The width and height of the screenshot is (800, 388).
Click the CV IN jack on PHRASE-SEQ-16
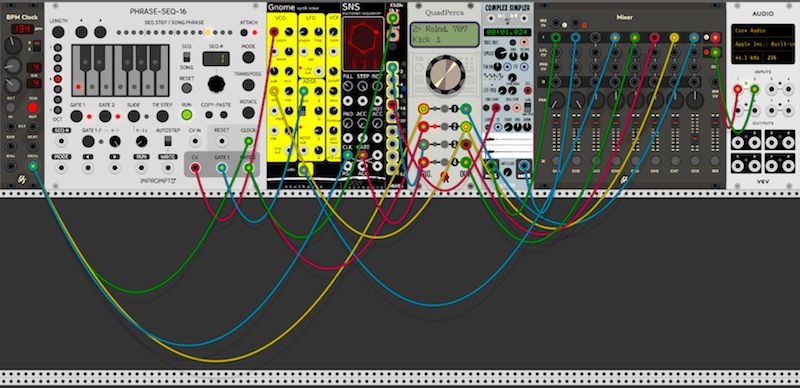pyautogui.click(x=195, y=141)
